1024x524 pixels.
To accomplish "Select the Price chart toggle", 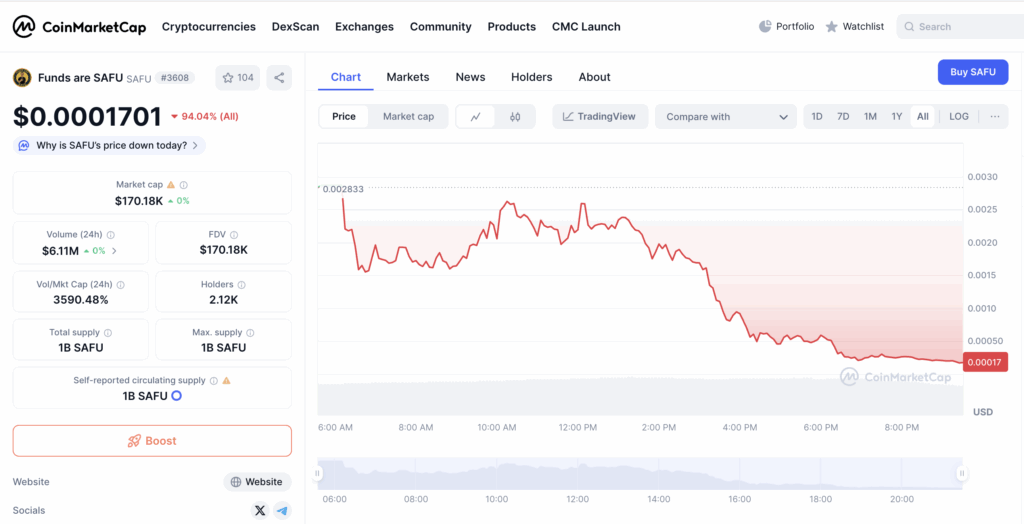I will coord(344,117).
